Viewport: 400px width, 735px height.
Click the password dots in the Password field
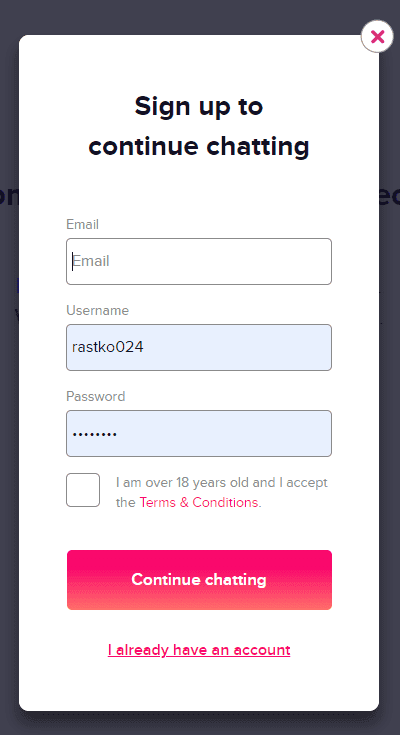point(94,435)
